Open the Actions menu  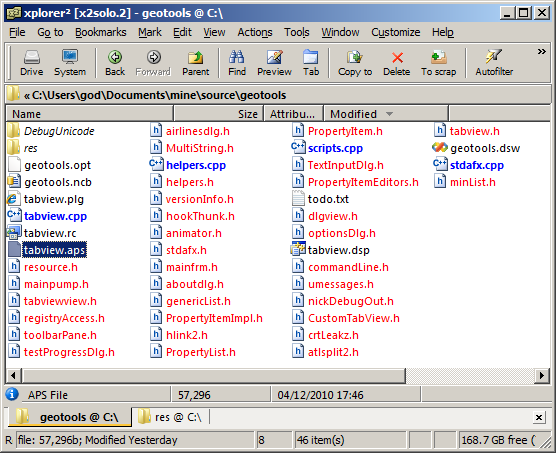point(255,32)
